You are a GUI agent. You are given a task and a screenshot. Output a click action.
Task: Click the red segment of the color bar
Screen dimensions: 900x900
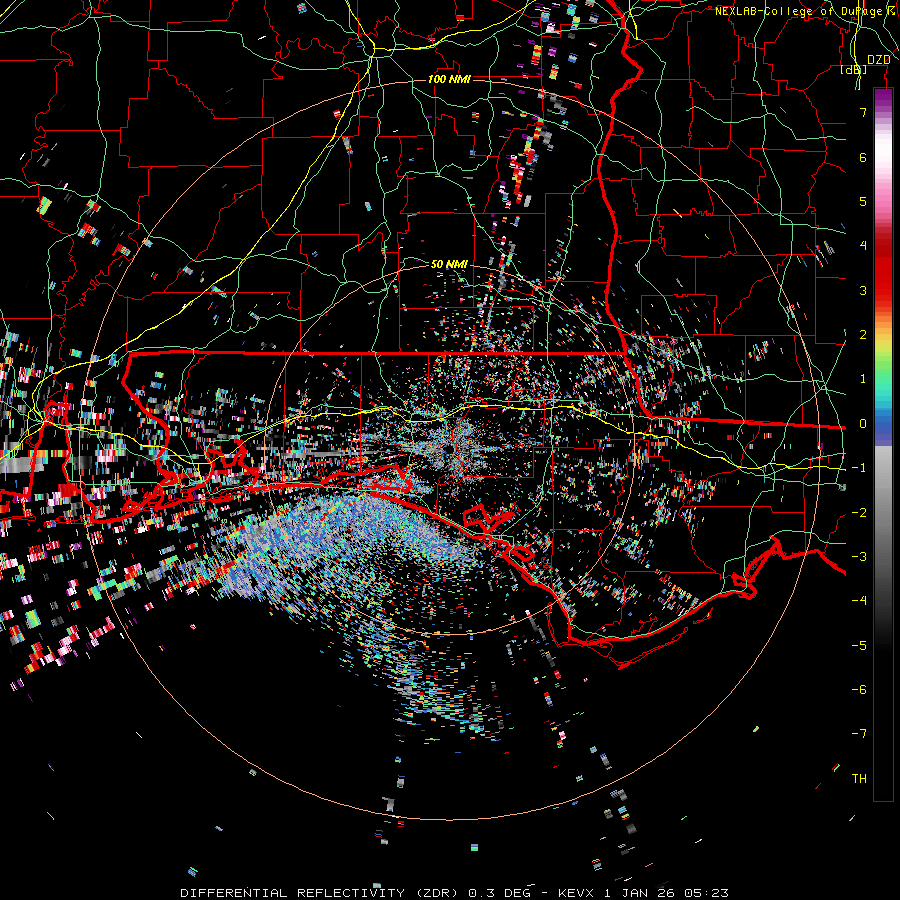(x=883, y=270)
